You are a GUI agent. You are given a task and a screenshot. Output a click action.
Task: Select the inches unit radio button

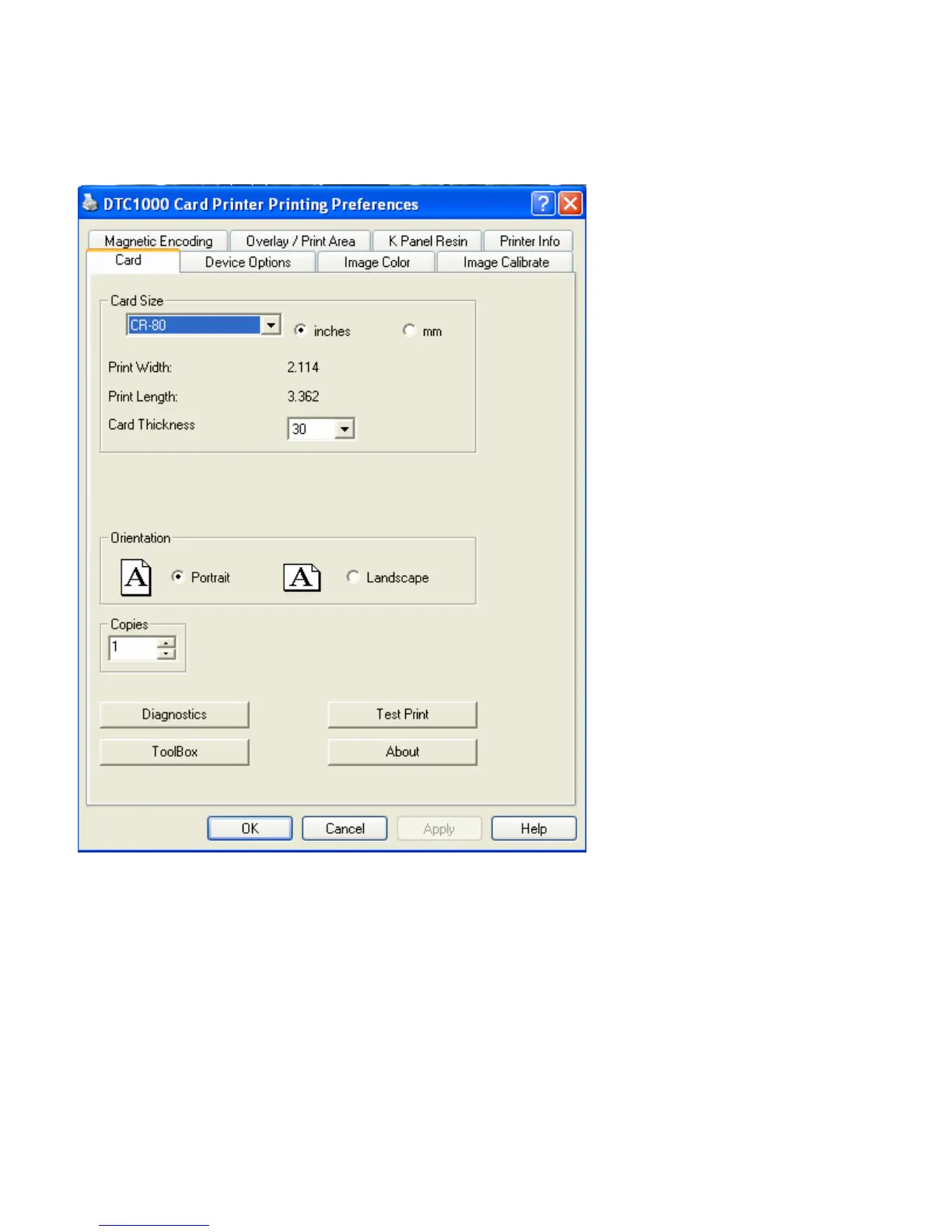tap(300, 330)
